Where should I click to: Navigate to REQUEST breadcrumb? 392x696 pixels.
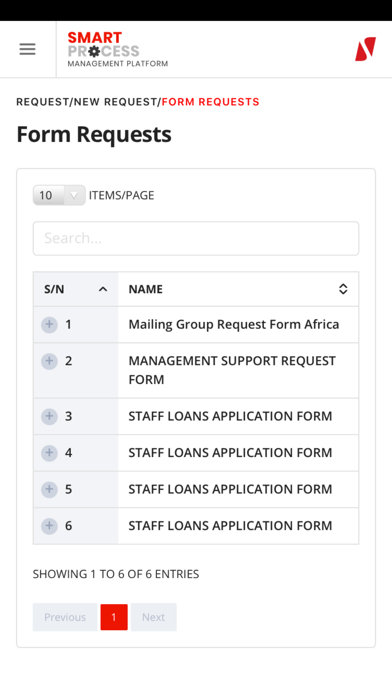click(x=42, y=102)
